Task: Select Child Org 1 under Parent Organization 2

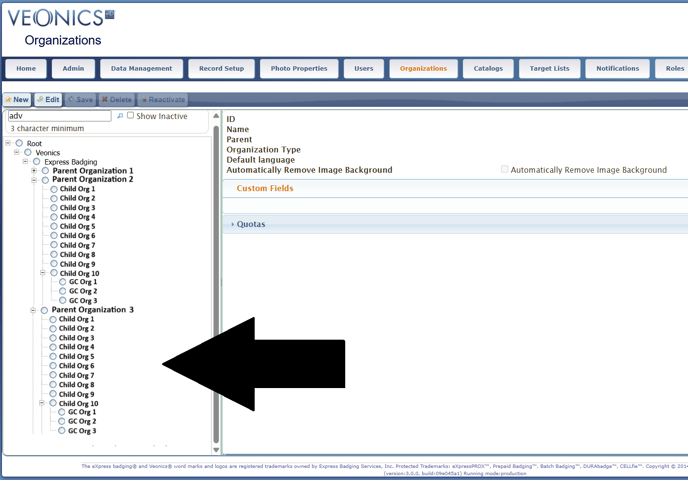Action: pos(54,189)
